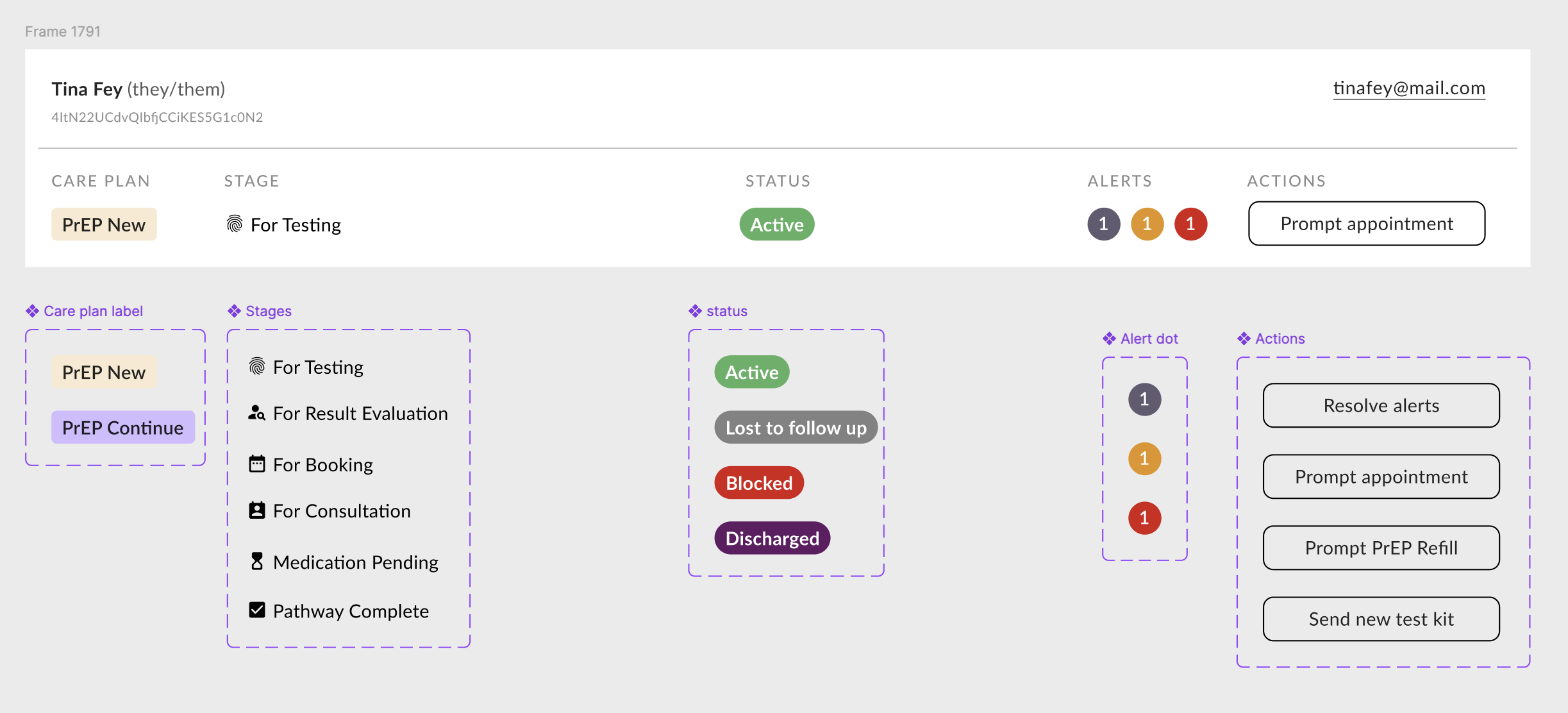Click the Pathway Complete stage text
The height and width of the screenshot is (713, 1568).
pyautogui.click(x=351, y=611)
